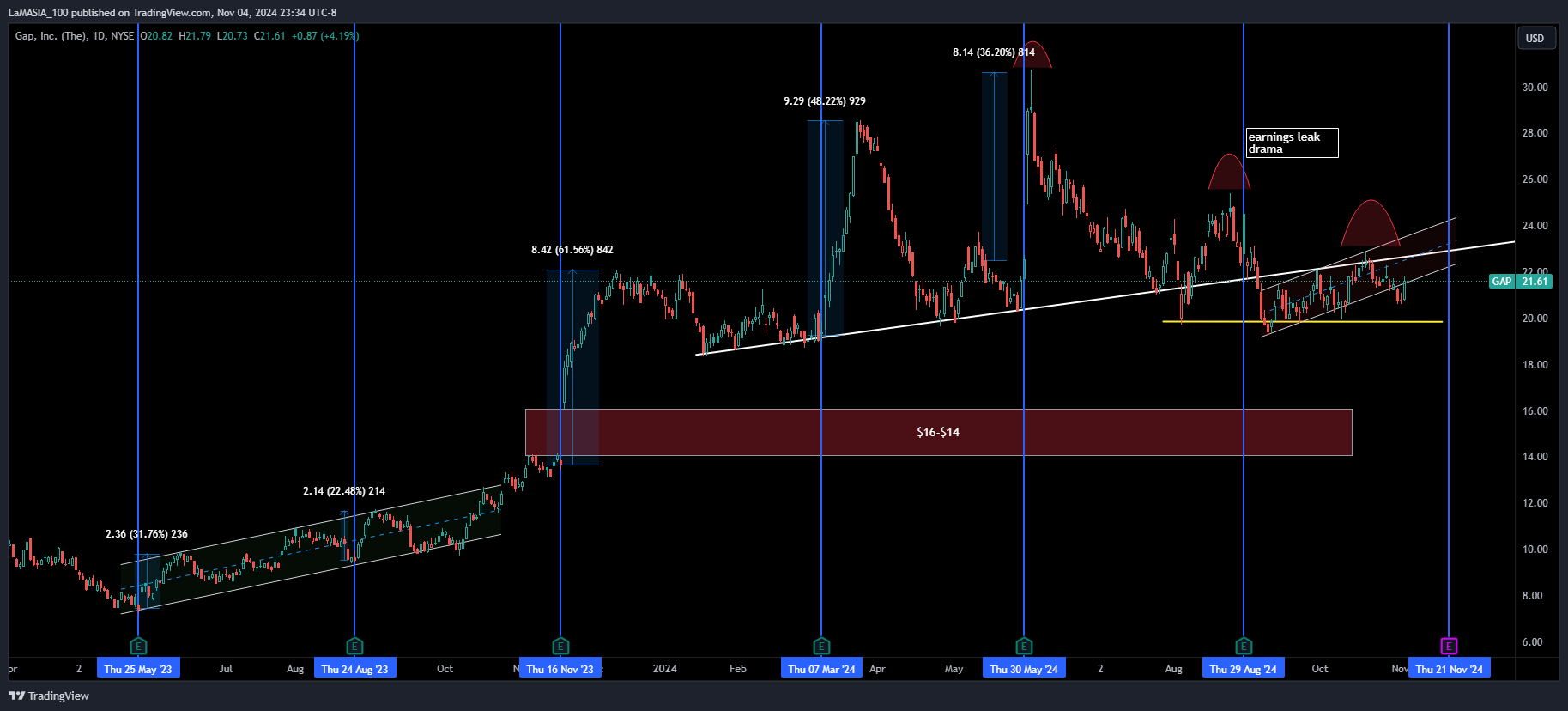Click the 2024 year label on time axis

click(665, 669)
